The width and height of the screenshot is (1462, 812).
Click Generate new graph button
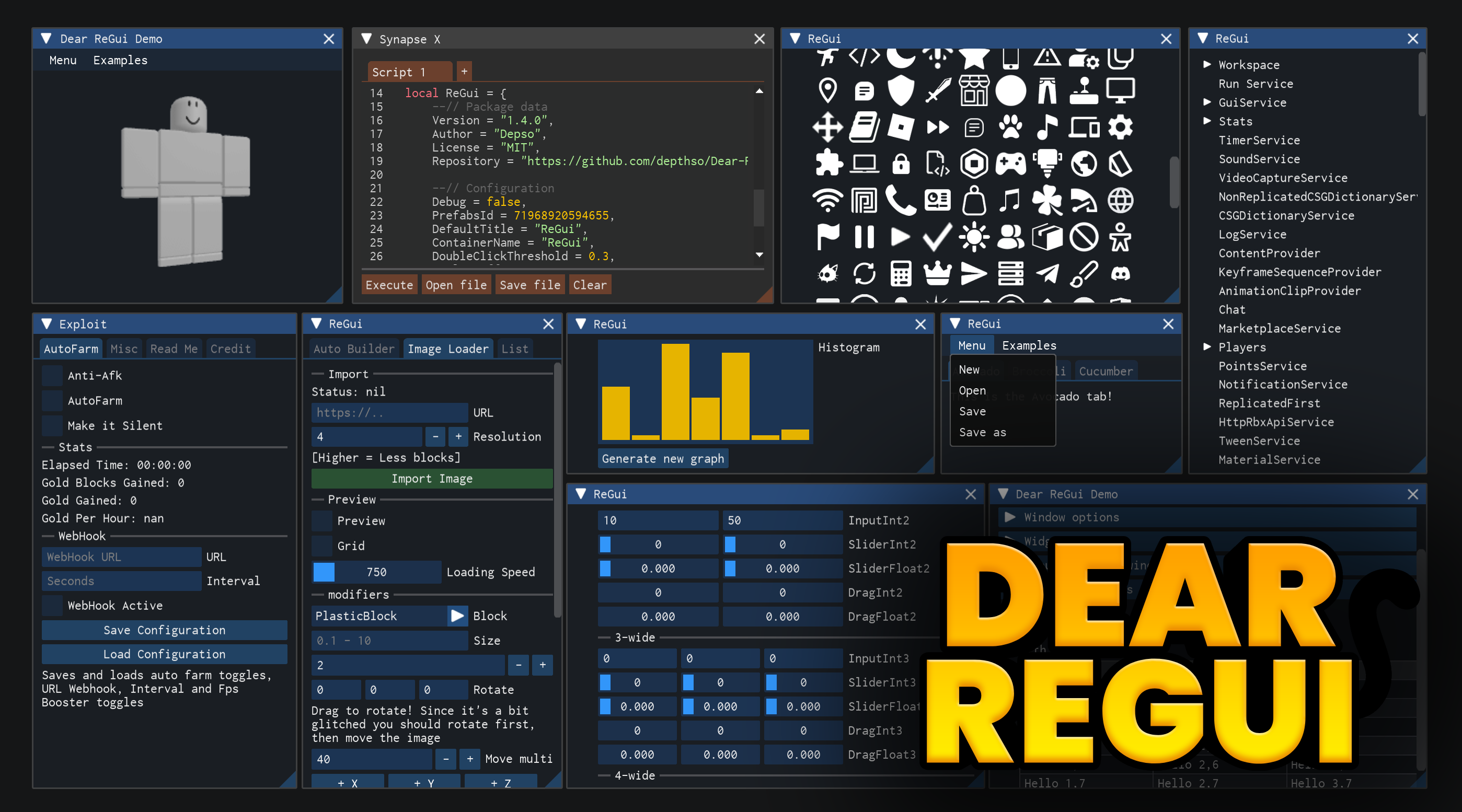(662, 458)
